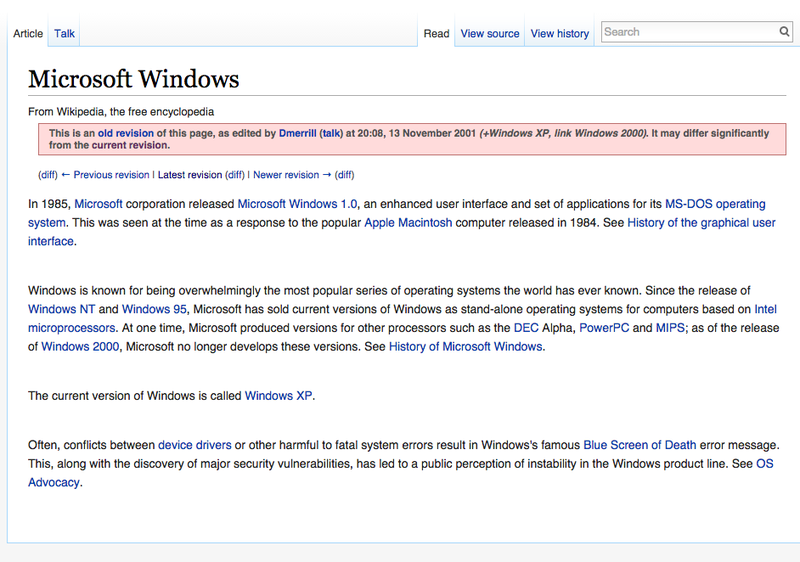Viewport: 800px width, 562px height.
Task: Click 'The current version of Windows' text
Action: [111, 396]
